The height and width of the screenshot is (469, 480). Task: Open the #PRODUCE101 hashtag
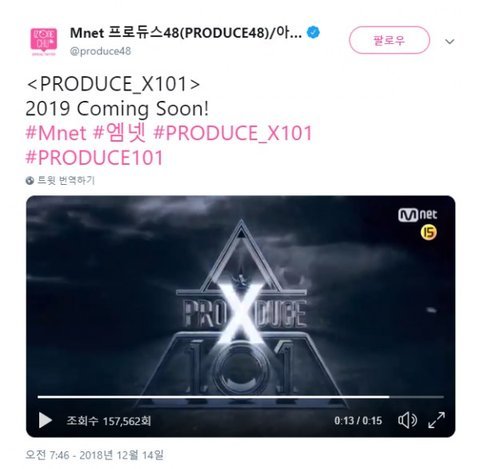(x=94, y=158)
